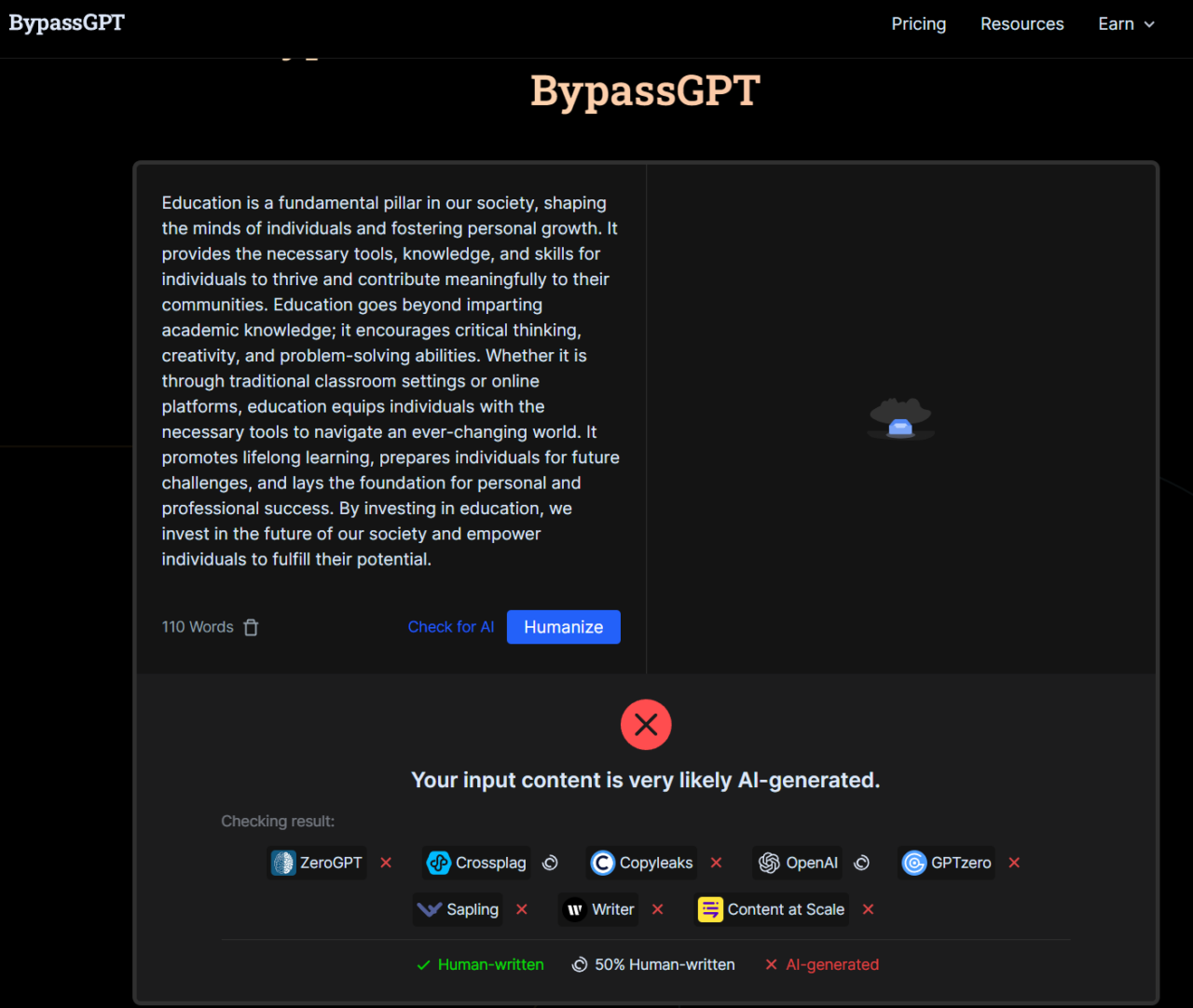Click the hat mascot icon in output panel
Screen dimensions: 1193x1008
[900, 418]
